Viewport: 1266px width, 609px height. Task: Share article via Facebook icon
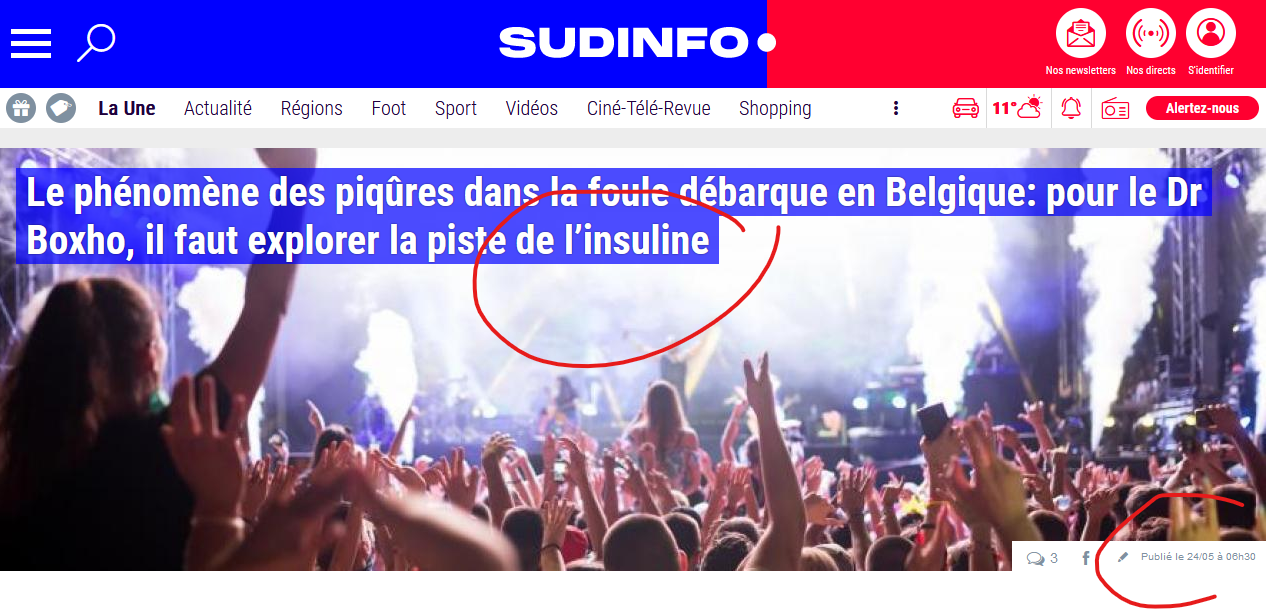click(x=1086, y=558)
